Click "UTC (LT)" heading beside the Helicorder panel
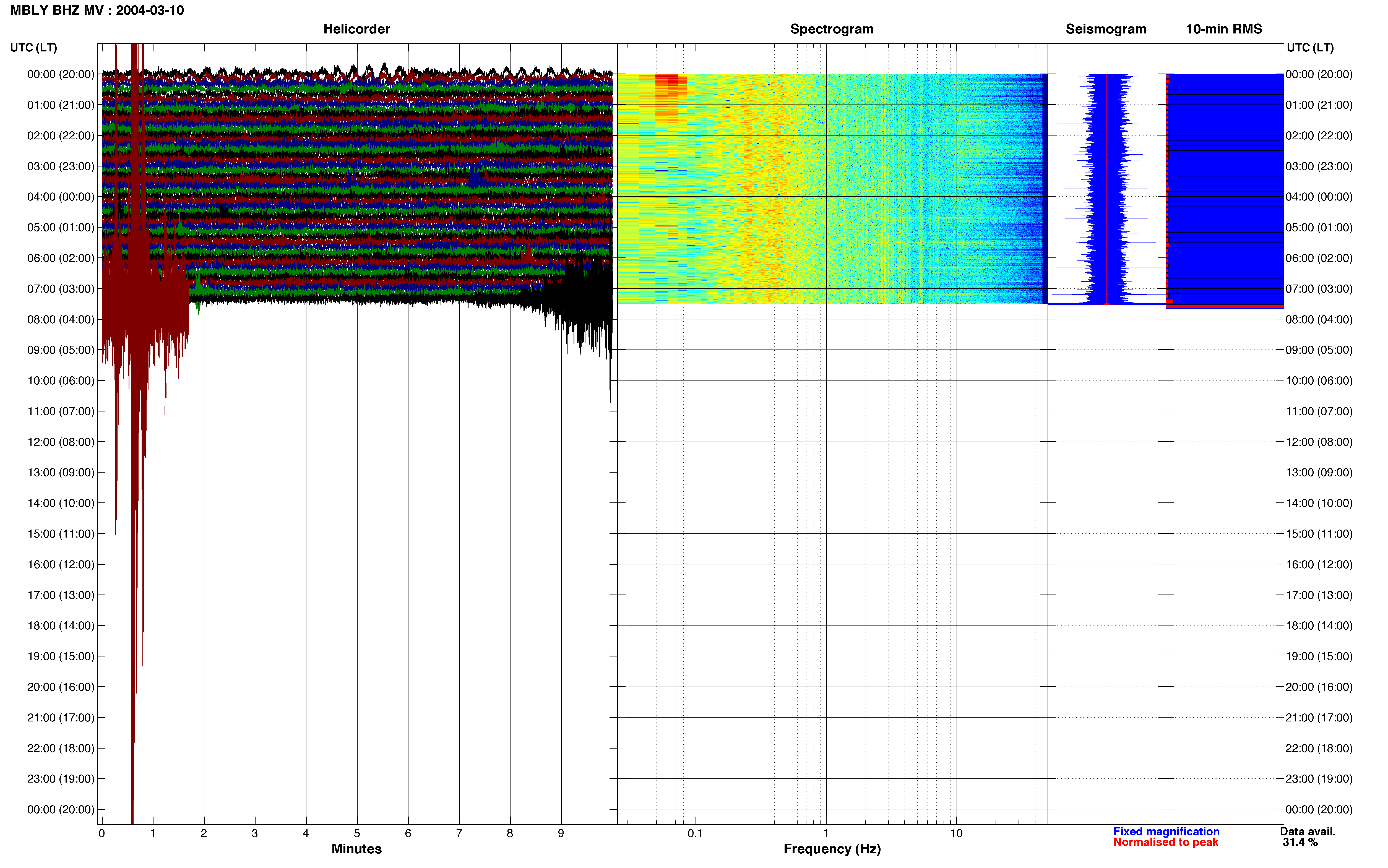The width and height of the screenshot is (1388, 868). [x=33, y=48]
